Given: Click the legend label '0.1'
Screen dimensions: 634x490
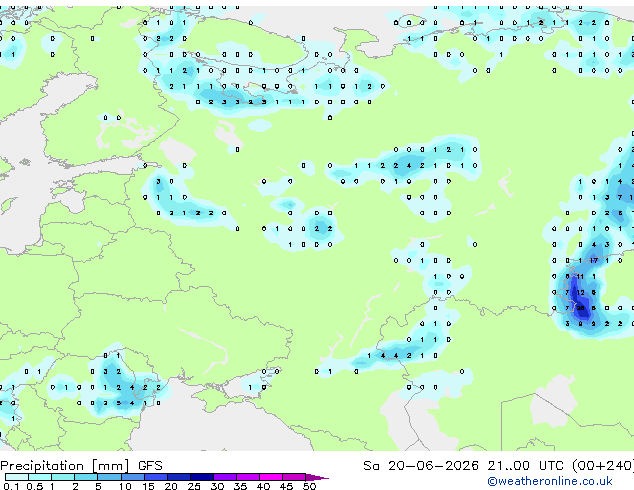Looking at the screenshot, I should click(x=11, y=486).
